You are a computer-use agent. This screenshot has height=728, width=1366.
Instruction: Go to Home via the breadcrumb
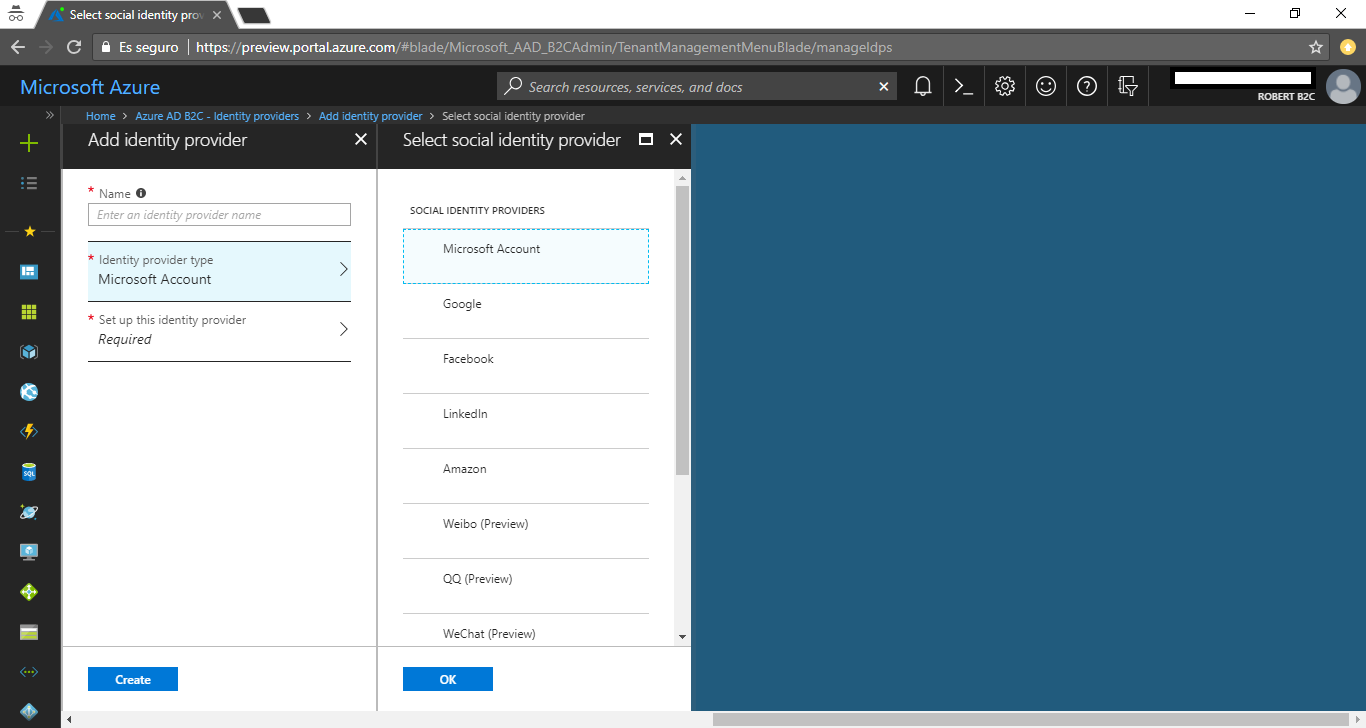(x=100, y=115)
